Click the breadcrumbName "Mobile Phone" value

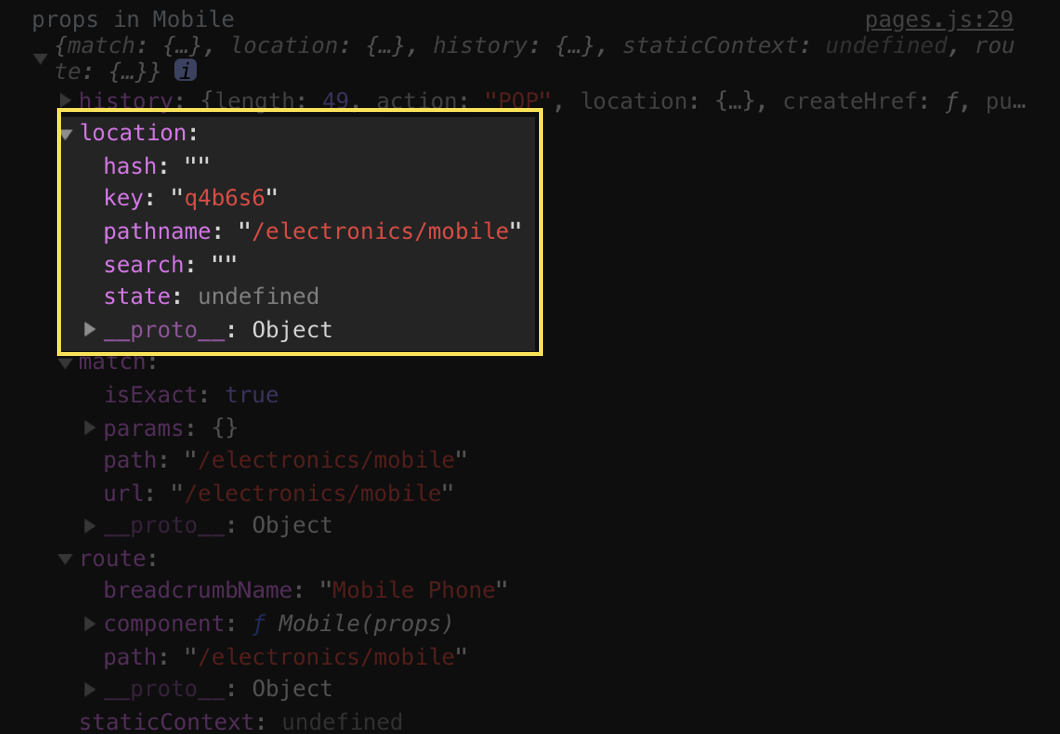click(x=413, y=590)
